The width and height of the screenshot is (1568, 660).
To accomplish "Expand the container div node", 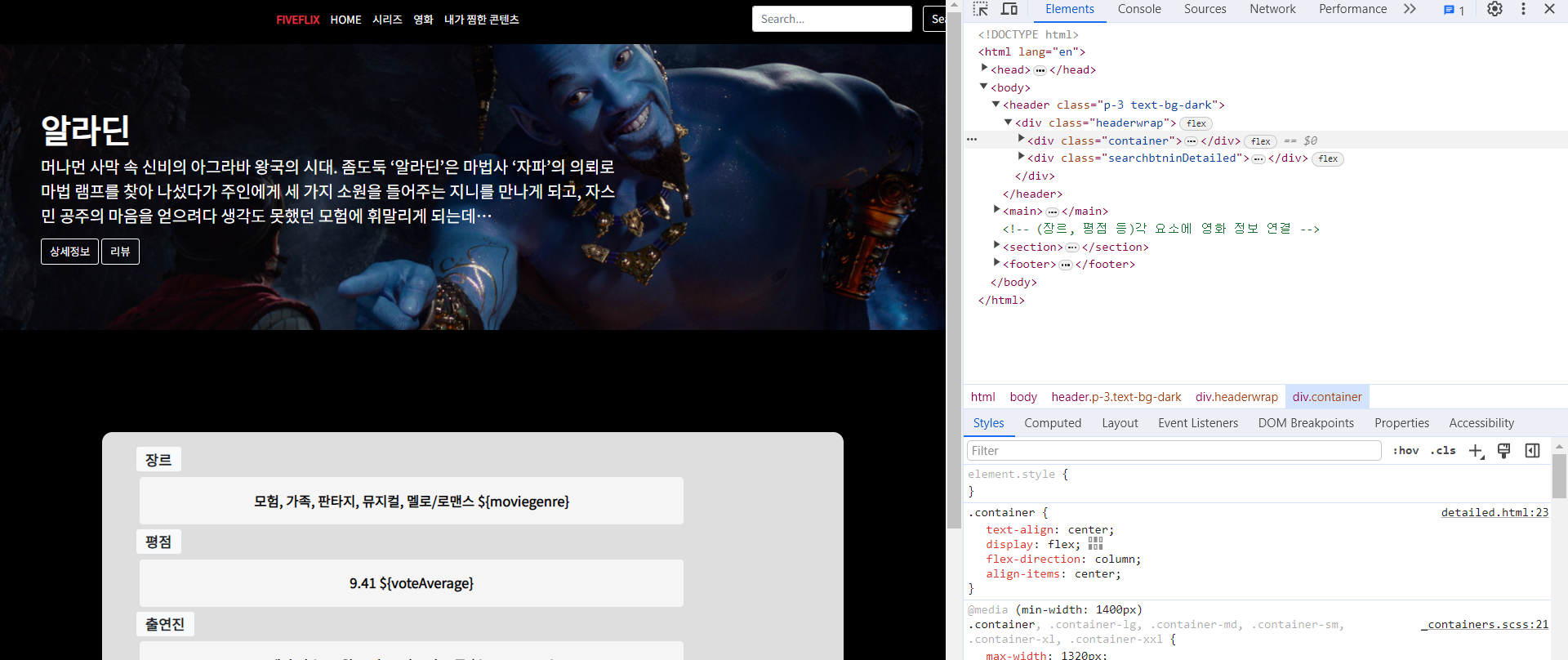I will (1021, 140).
